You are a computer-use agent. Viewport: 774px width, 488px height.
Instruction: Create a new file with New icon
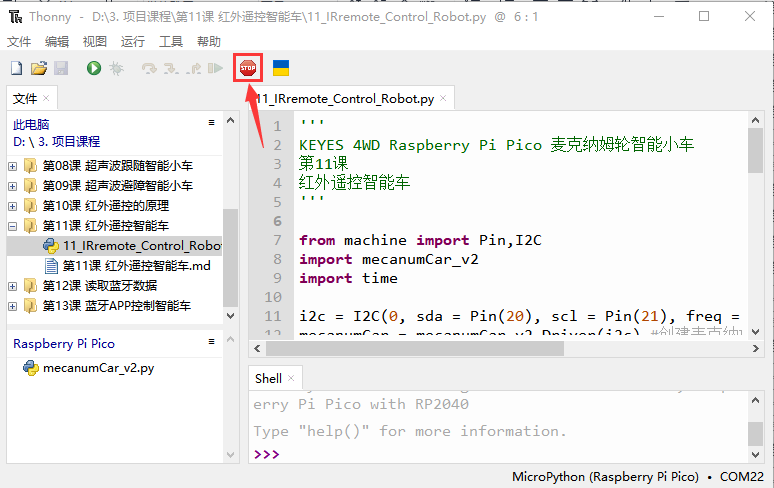pyautogui.click(x=16, y=68)
